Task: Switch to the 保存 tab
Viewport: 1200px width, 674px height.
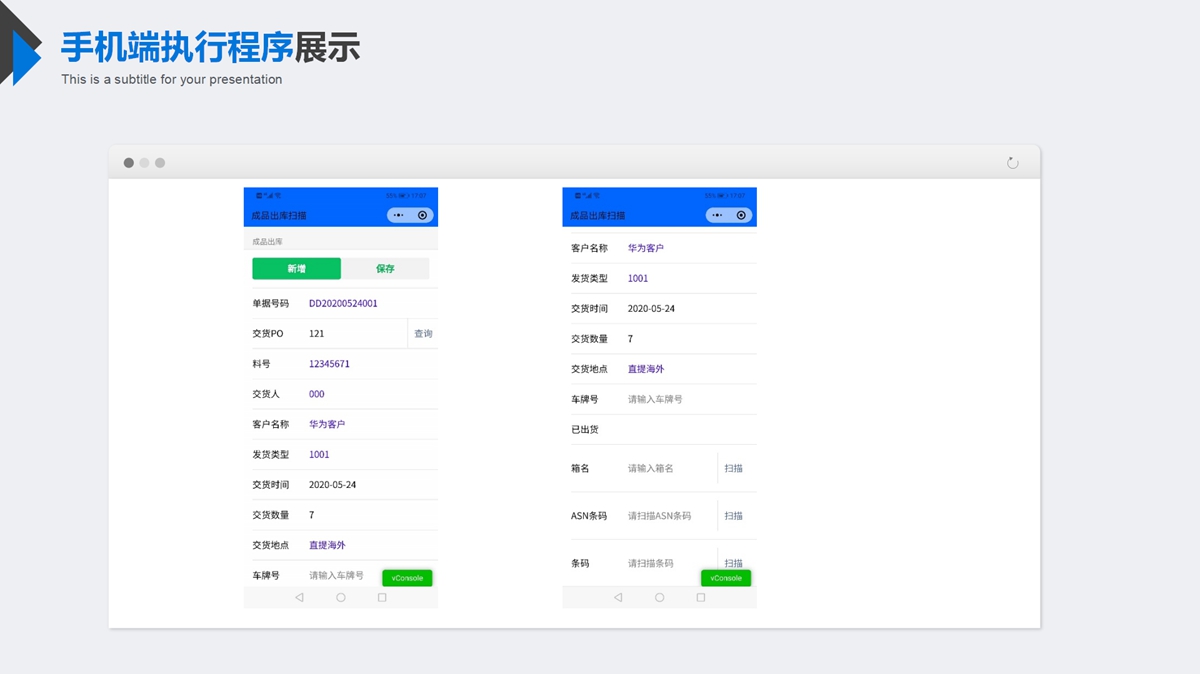Action: pos(385,268)
